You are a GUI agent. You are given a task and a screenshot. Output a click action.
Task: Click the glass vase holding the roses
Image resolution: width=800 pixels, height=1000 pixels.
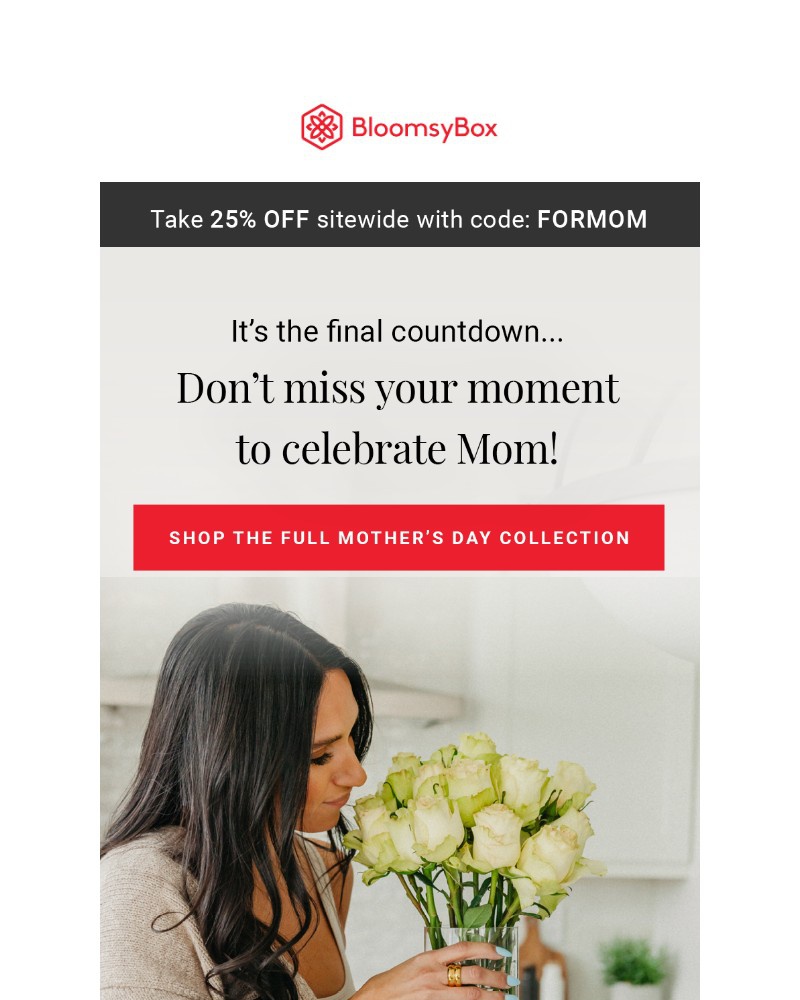pyautogui.click(x=472, y=962)
